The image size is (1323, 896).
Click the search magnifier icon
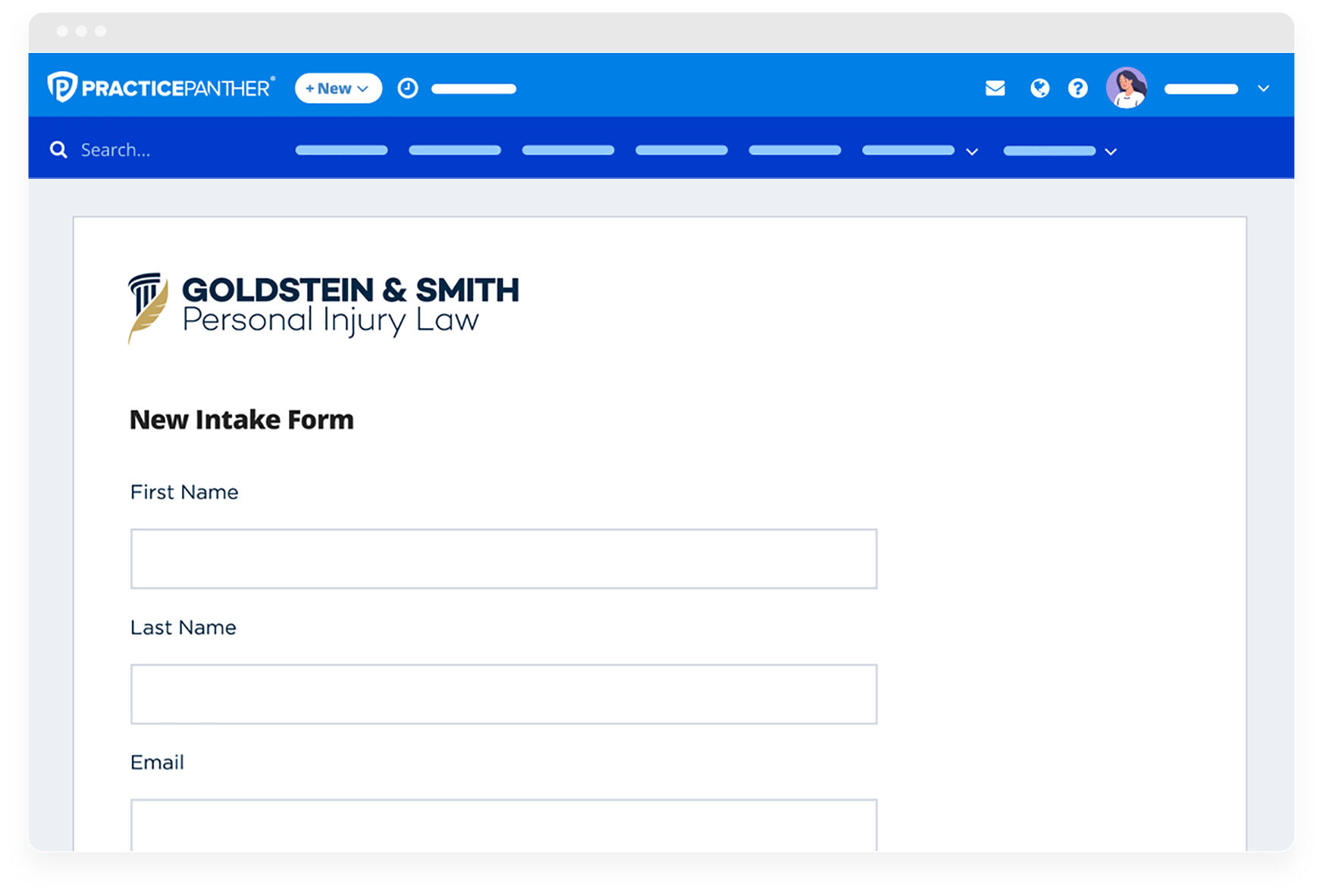coord(58,150)
